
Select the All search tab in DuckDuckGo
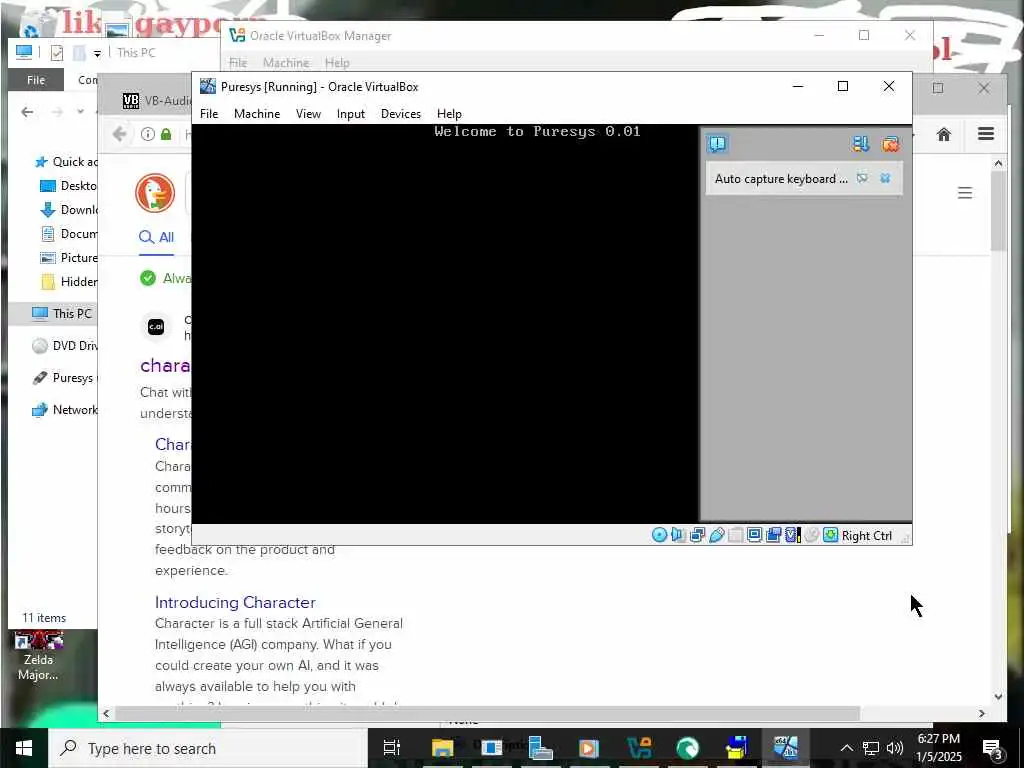coord(157,237)
